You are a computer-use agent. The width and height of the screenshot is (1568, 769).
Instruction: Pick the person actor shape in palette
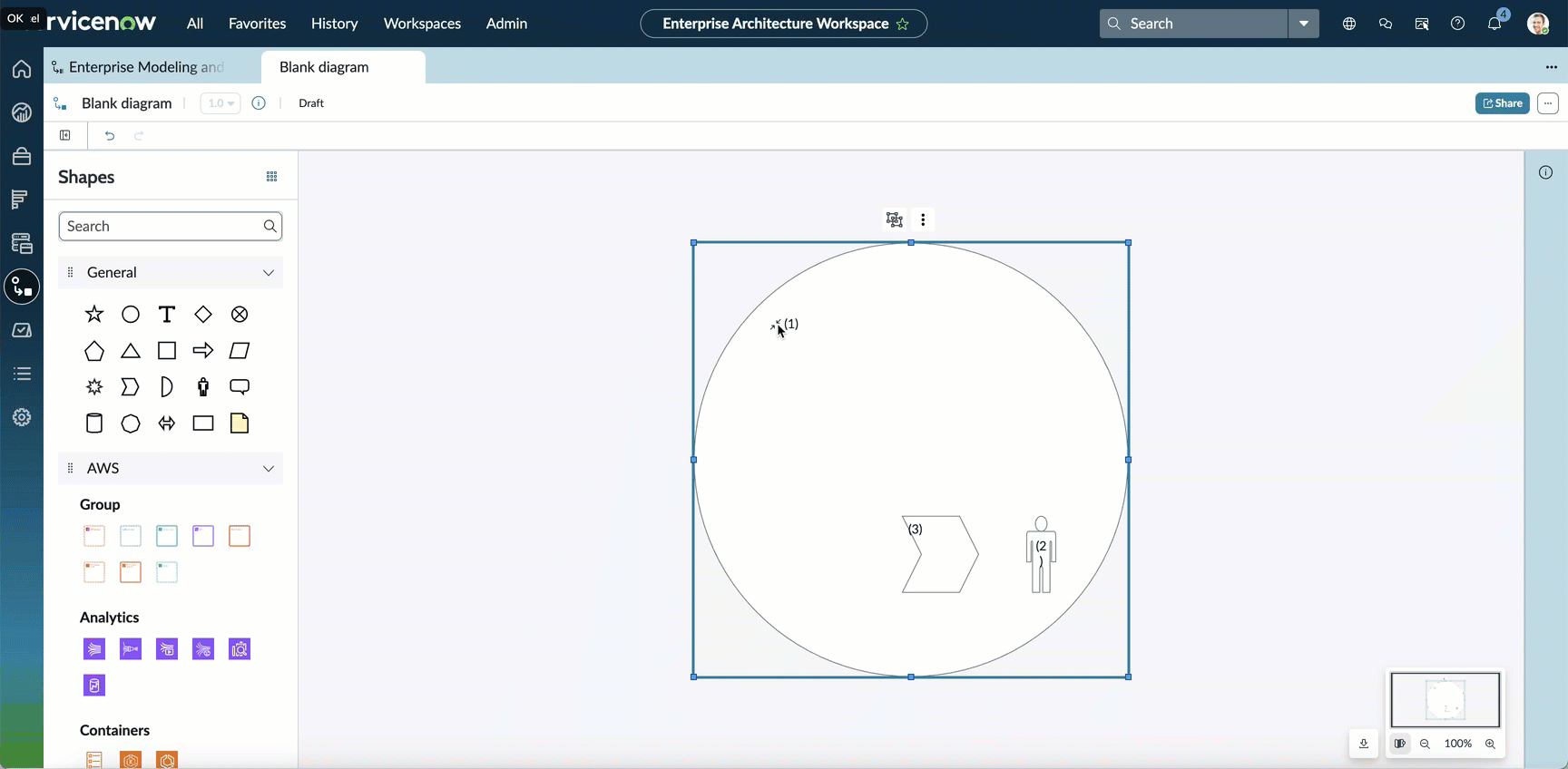tap(203, 387)
